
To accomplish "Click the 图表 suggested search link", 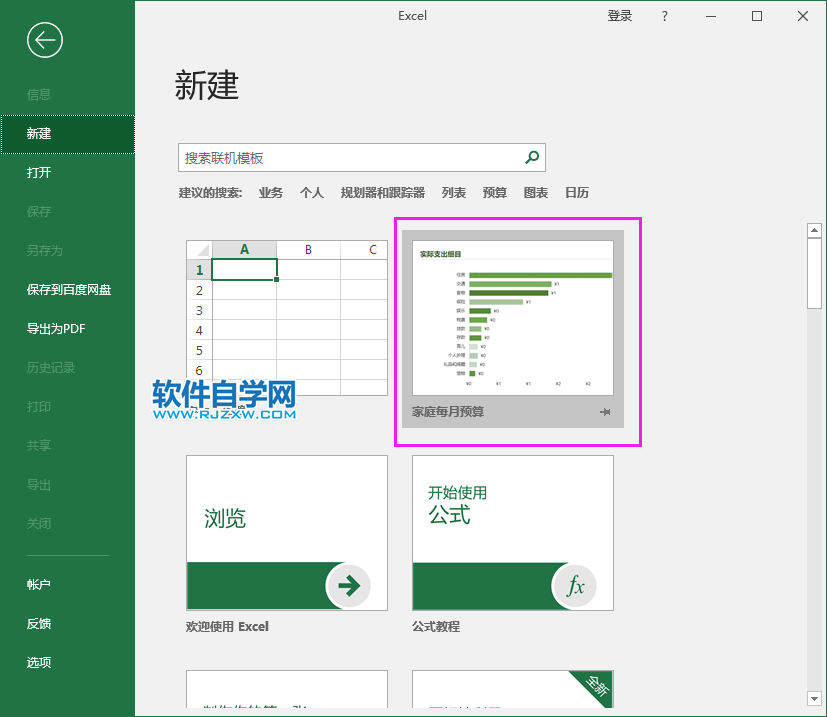I will coord(535,192).
